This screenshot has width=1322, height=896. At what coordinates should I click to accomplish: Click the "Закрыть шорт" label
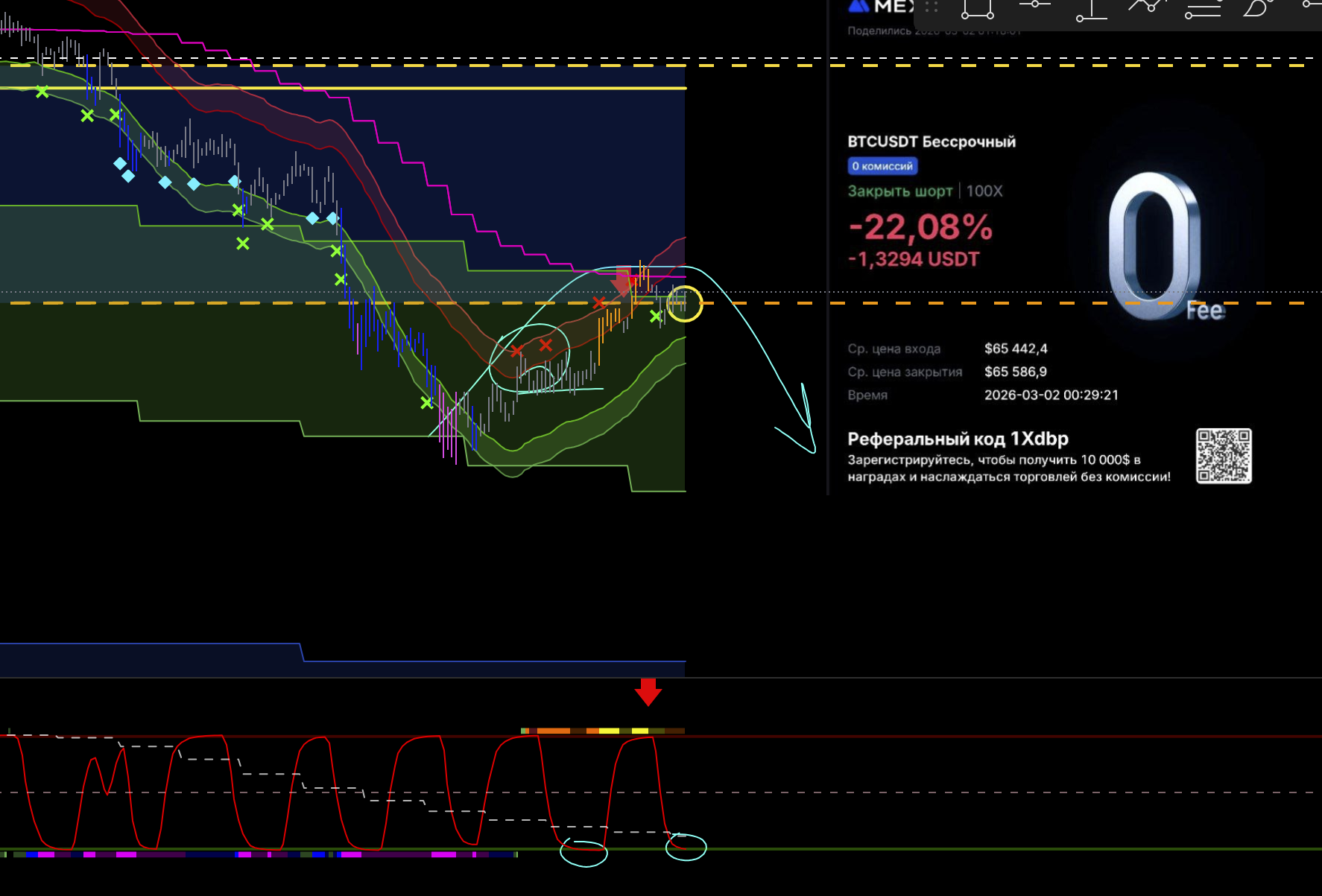tap(899, 191)
